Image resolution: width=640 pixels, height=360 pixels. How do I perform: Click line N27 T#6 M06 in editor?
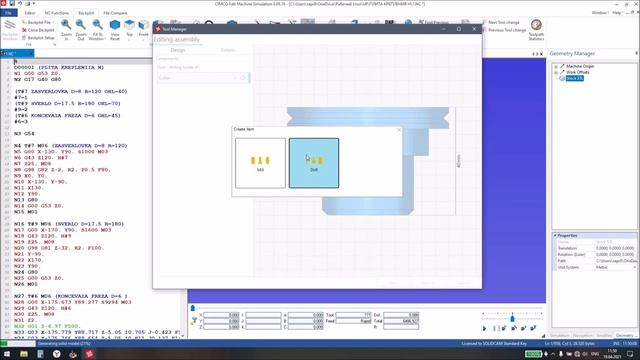tap(71, 296)
